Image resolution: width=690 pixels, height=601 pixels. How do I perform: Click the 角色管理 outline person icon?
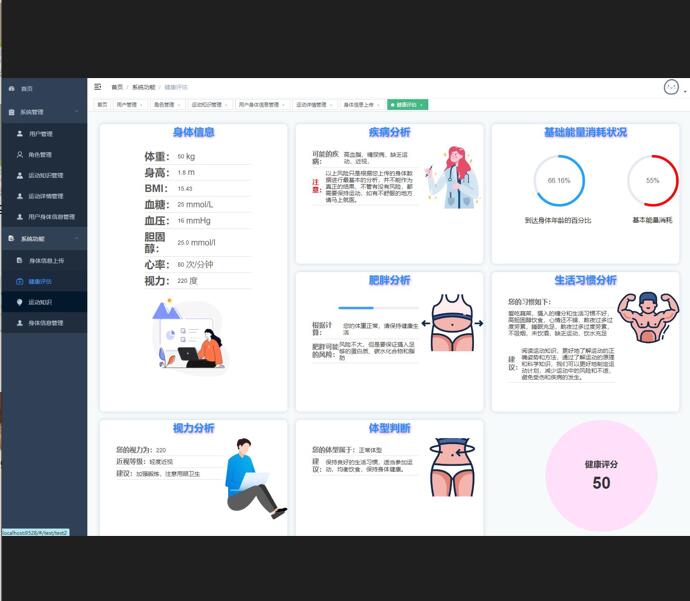(x=20, y=154)
